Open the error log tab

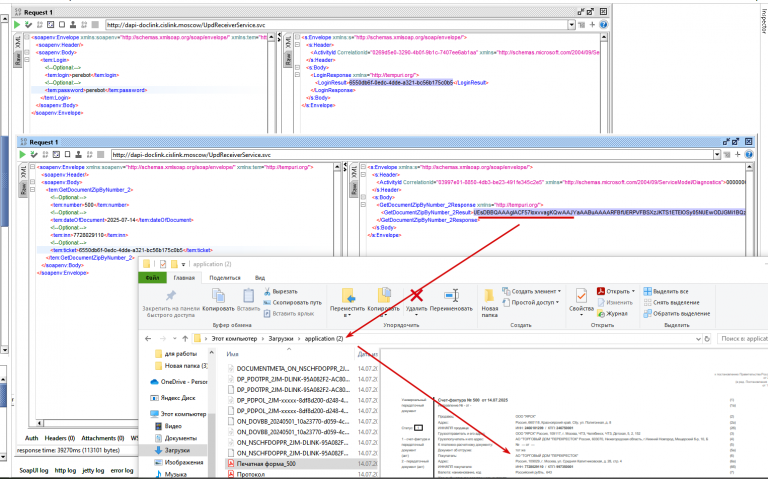(121, 470)
